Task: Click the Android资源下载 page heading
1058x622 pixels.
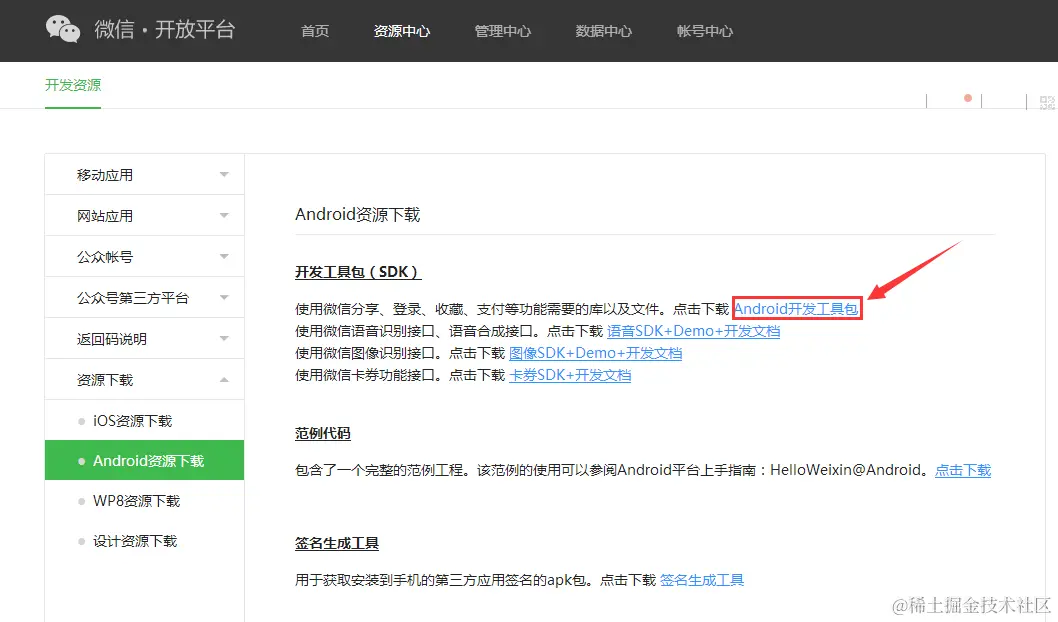Action: (358, 215)
